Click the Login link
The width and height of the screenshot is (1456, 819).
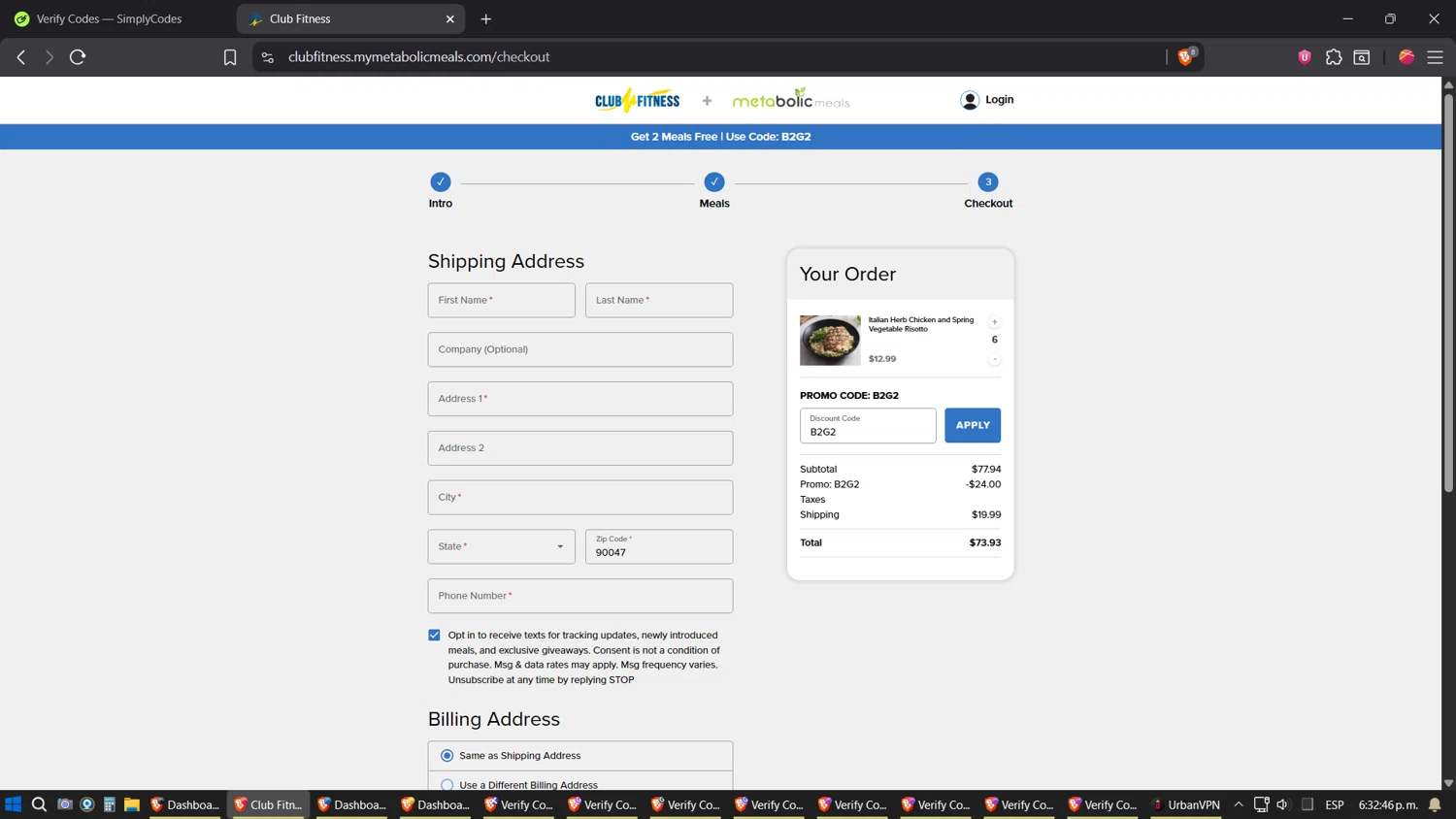tap(999, 99)
